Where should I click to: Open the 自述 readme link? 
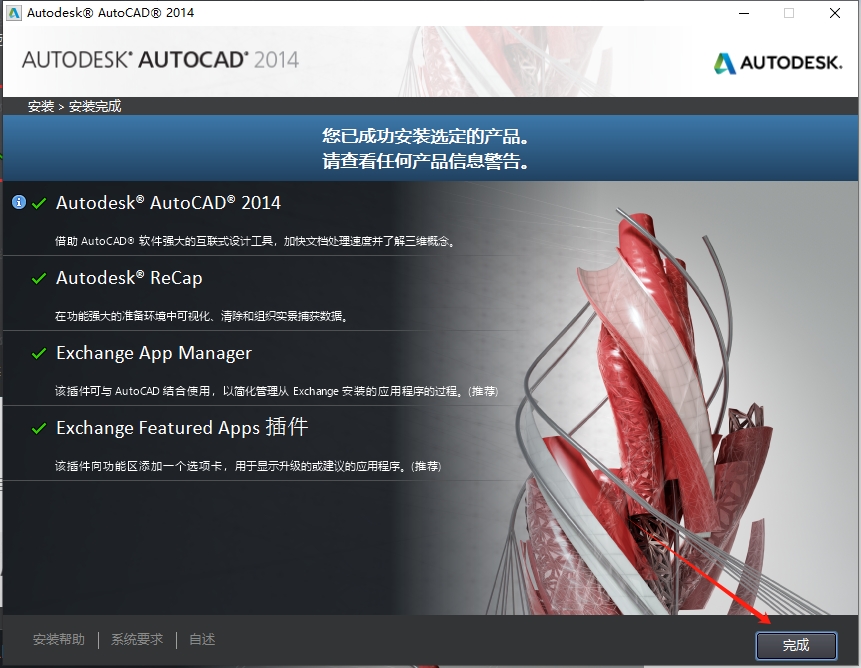click(x=201, y=639)
